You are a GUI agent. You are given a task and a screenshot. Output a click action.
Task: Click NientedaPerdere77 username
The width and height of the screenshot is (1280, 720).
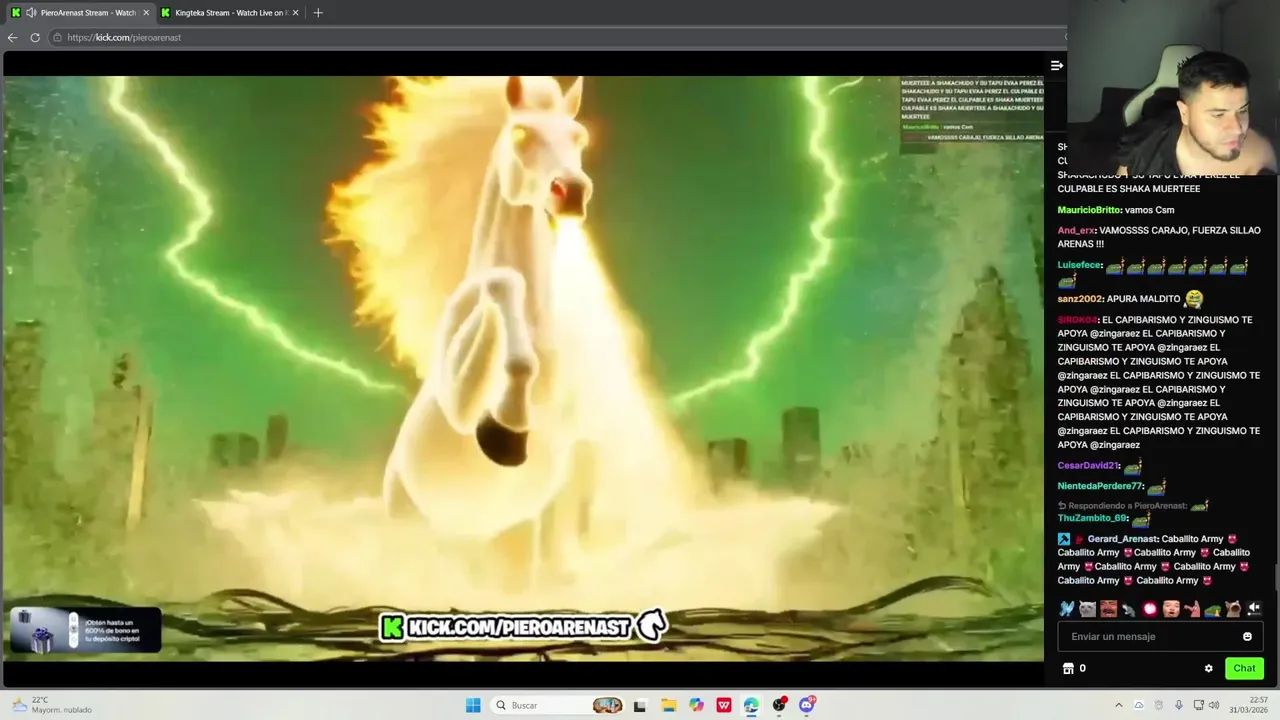1100,486
